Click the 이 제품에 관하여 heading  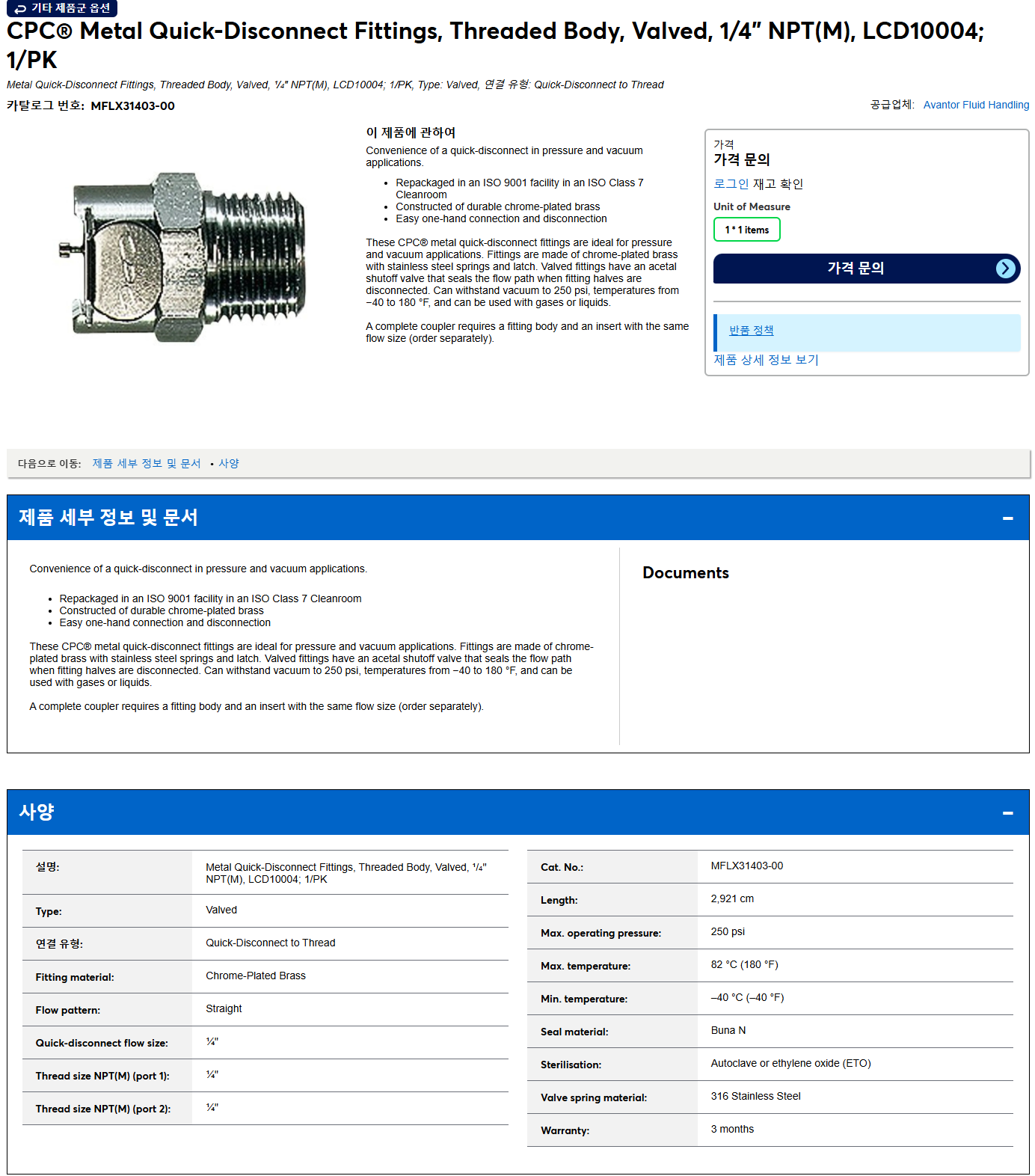coord(411,132)
